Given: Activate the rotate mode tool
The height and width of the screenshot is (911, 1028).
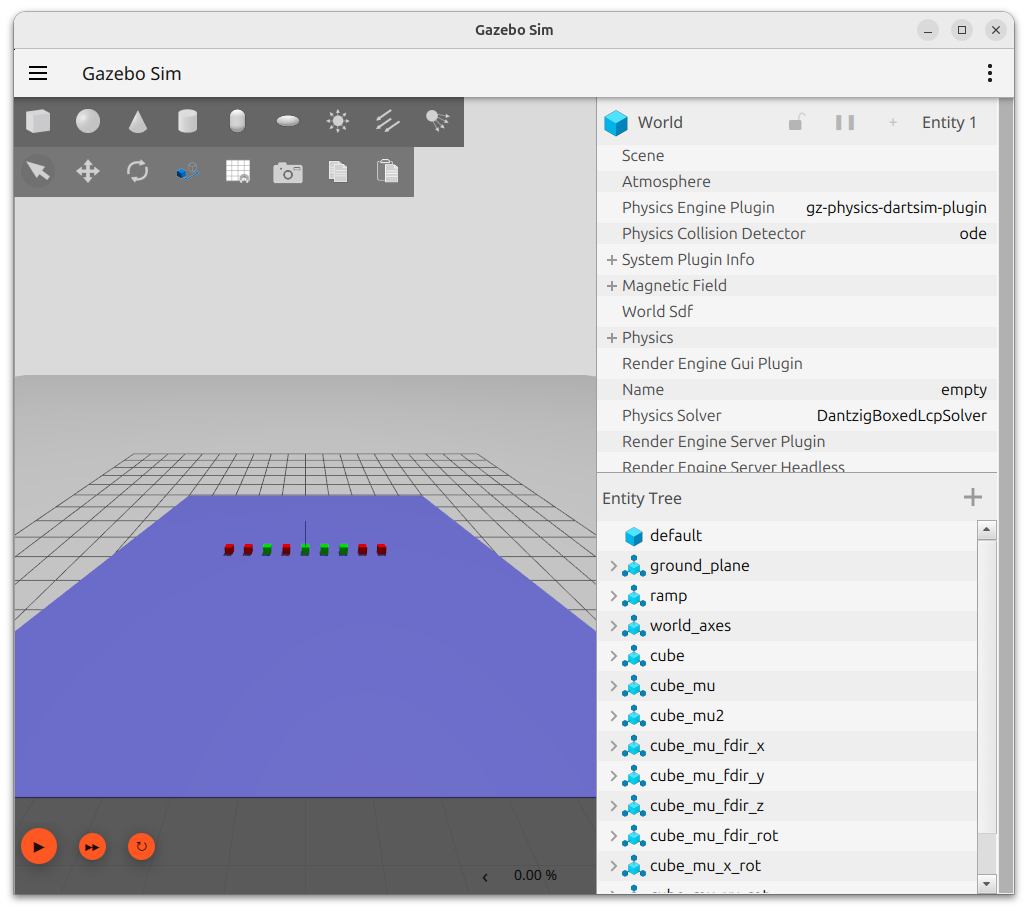Looking at the screenshot, I should [x=138, y=172].
